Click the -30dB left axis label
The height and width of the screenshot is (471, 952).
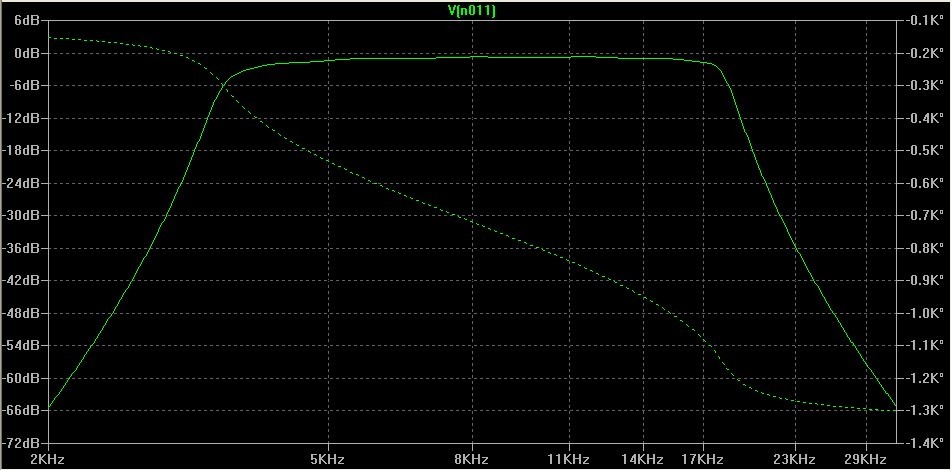point(23,215)
